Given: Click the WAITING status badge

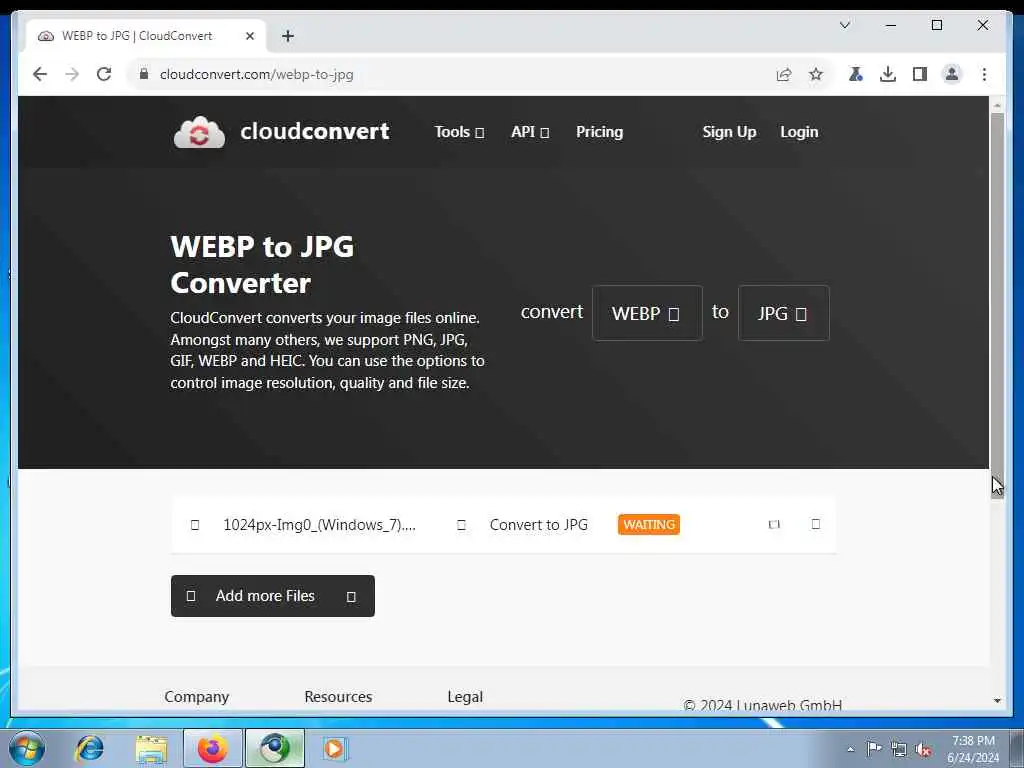Looking at the screenshot, I should (x=648, y=524).
